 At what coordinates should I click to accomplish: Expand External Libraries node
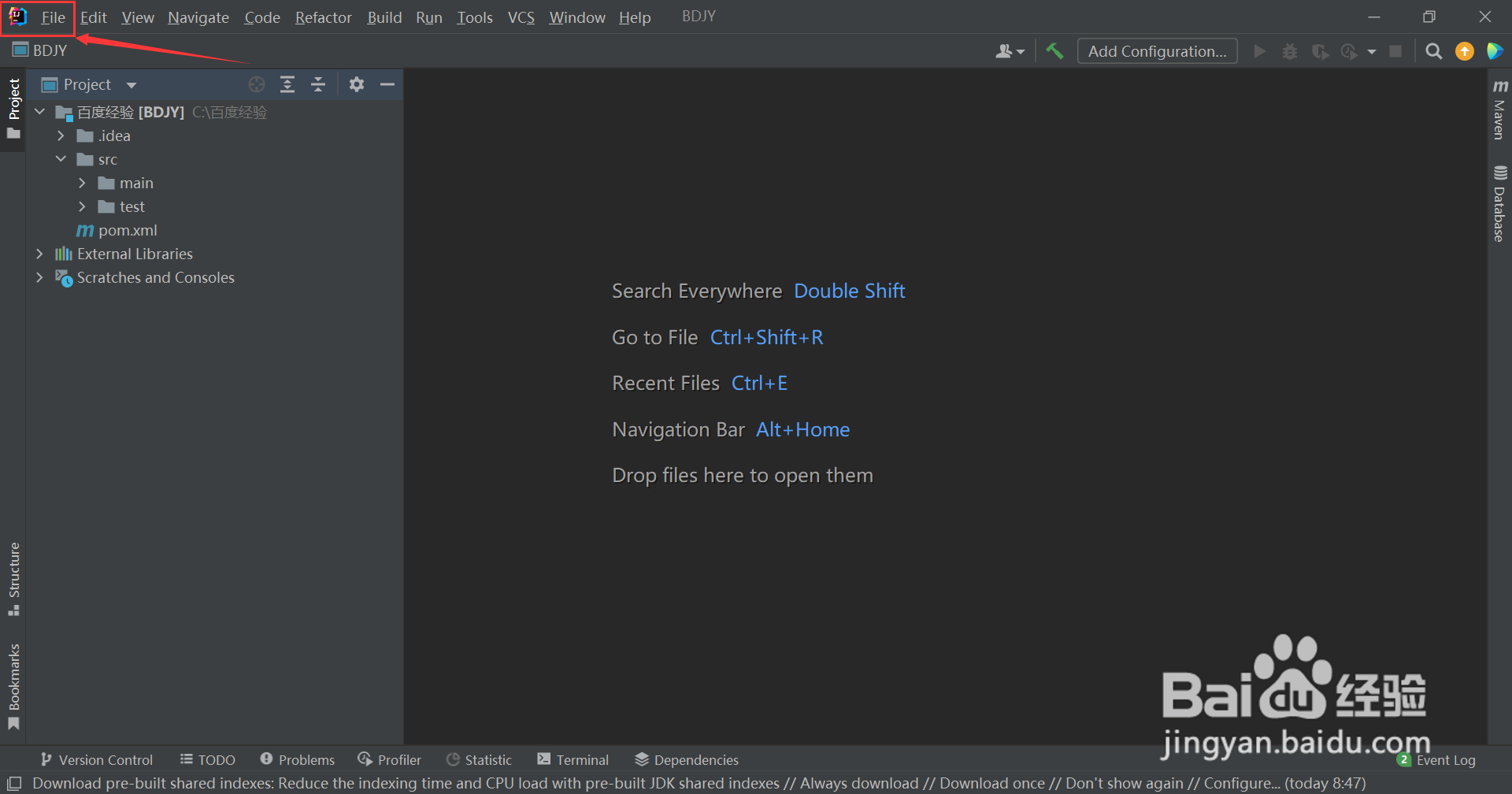coord(40,254)
